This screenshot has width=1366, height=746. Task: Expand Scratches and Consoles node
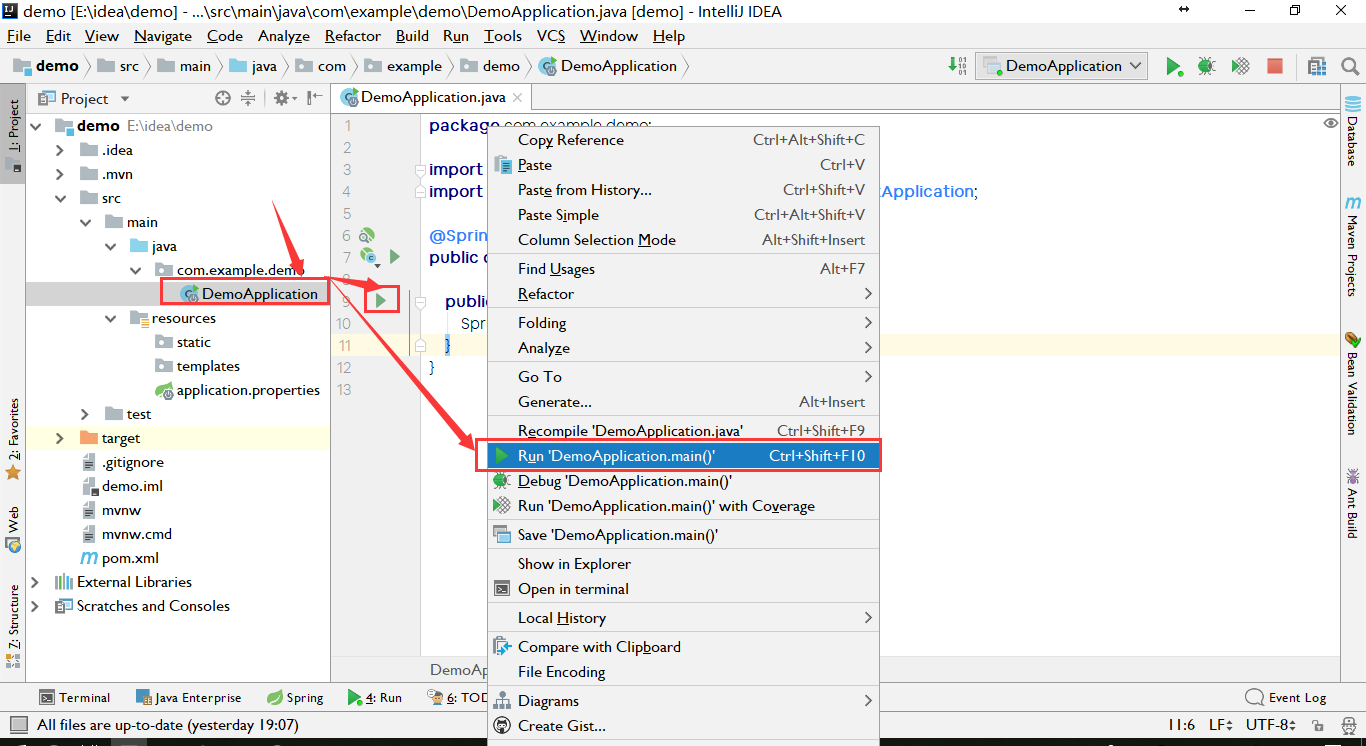[35, 606]
